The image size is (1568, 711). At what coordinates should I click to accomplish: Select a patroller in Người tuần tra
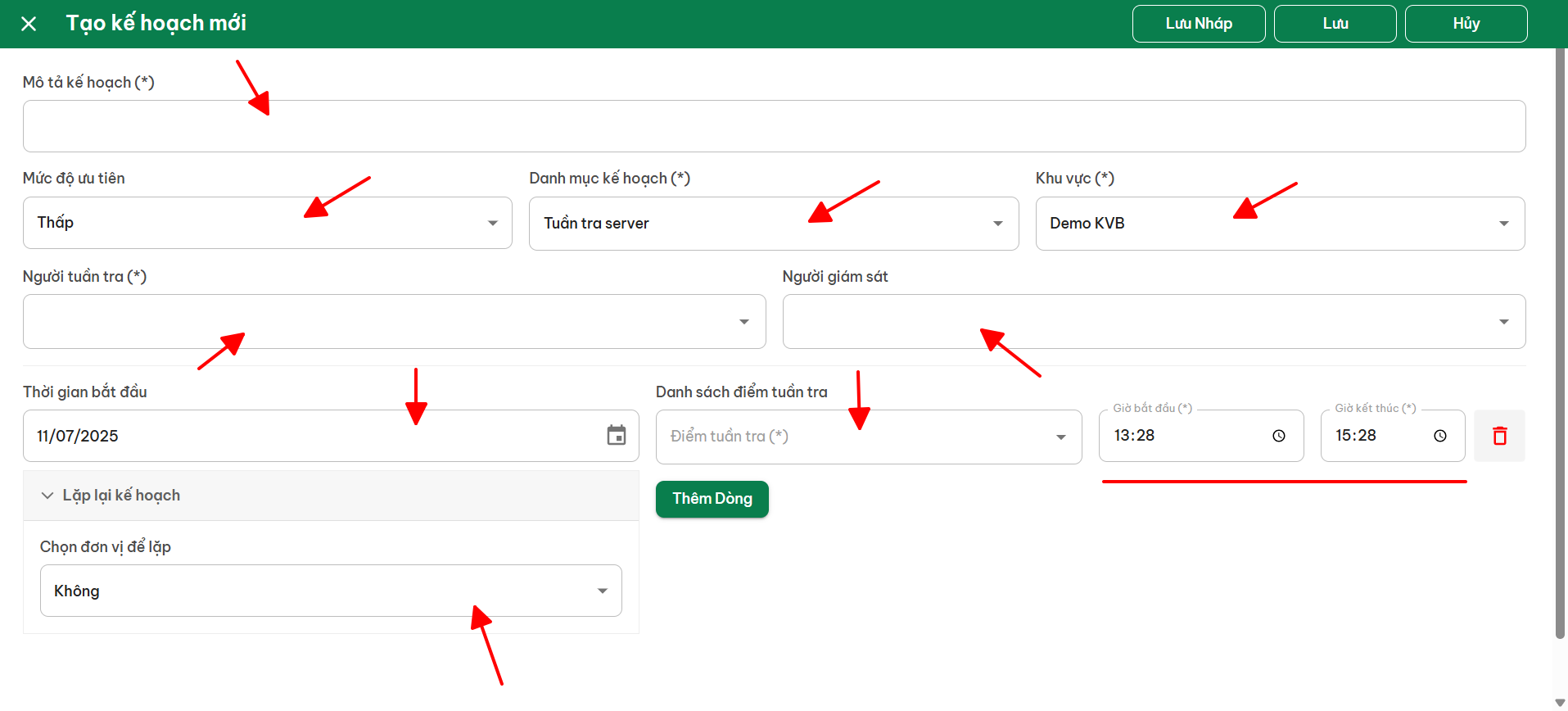pyautogui.click(x=395, y=322)
